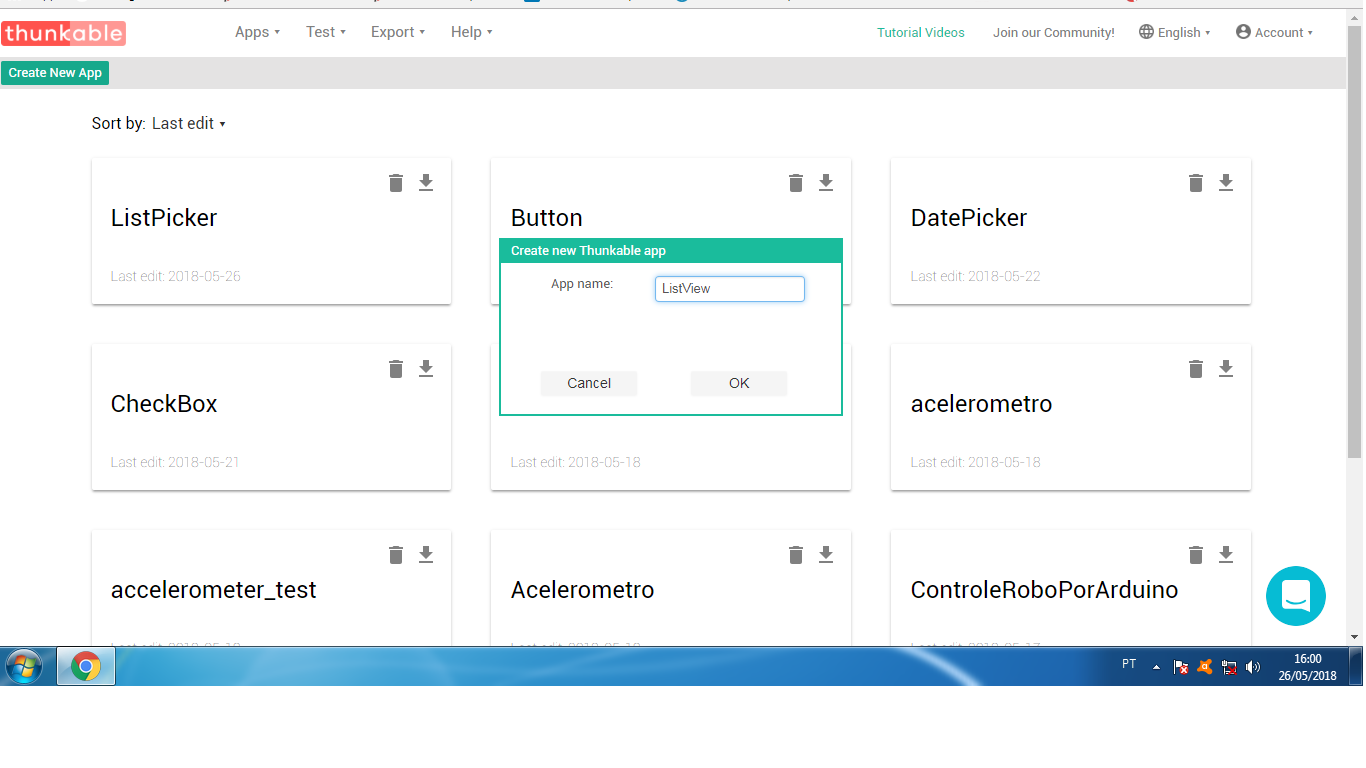The image size is (1366, 768).
Task: Delete the ControleRoboPorArduino app
Action: [x=1195, y=554]
